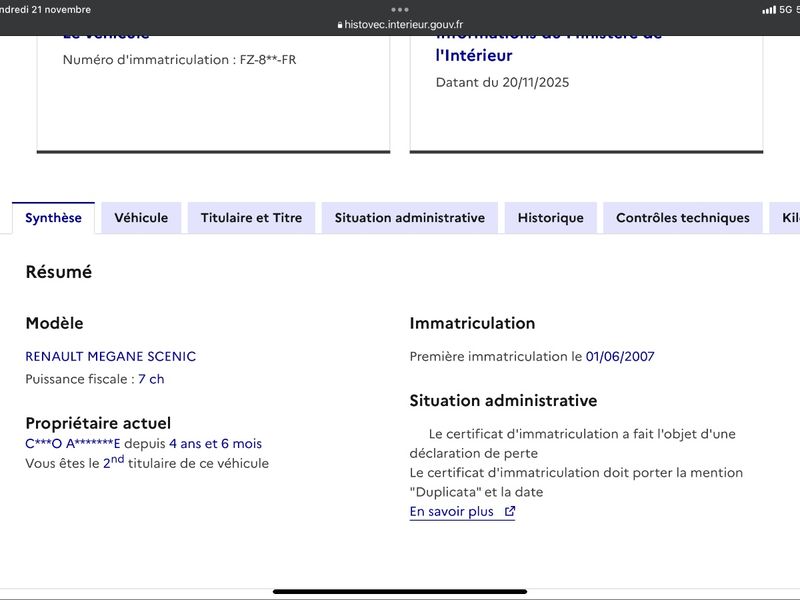Tap the three-dot multitasking icon at top
The image size is (800, 600).
(400, 9)
